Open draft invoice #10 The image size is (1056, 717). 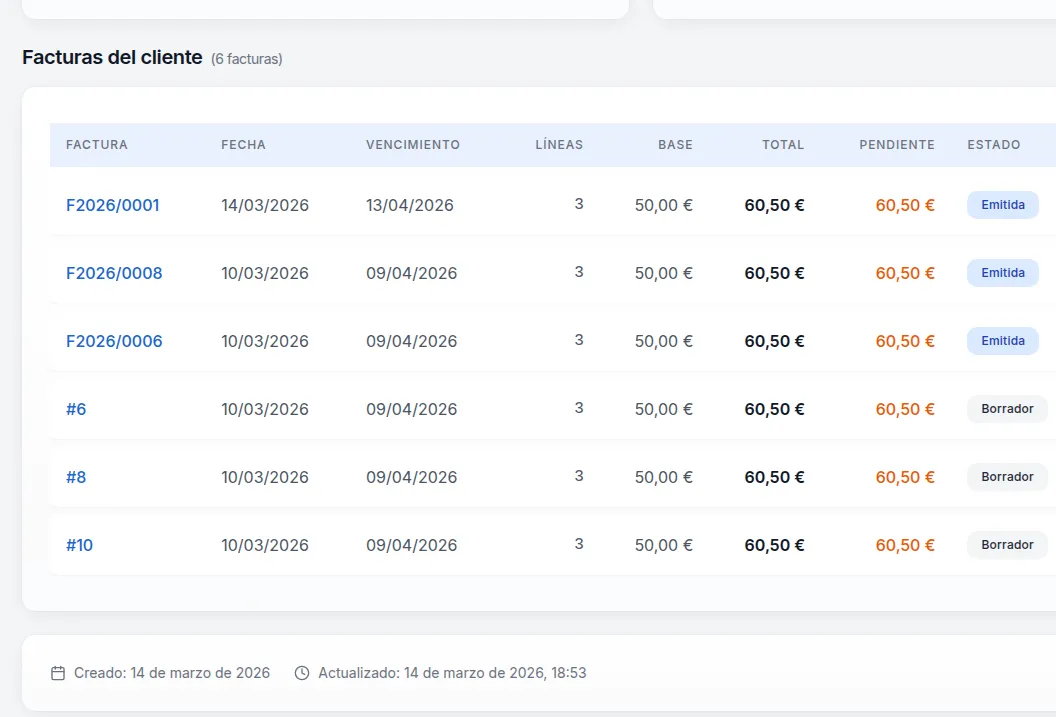click(79, 545)
